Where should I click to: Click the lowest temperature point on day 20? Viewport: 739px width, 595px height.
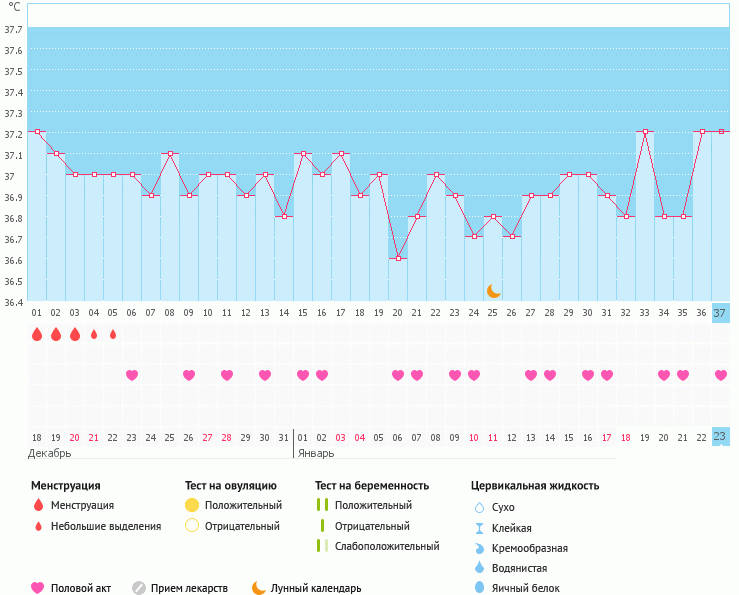(x=398, y=259)
